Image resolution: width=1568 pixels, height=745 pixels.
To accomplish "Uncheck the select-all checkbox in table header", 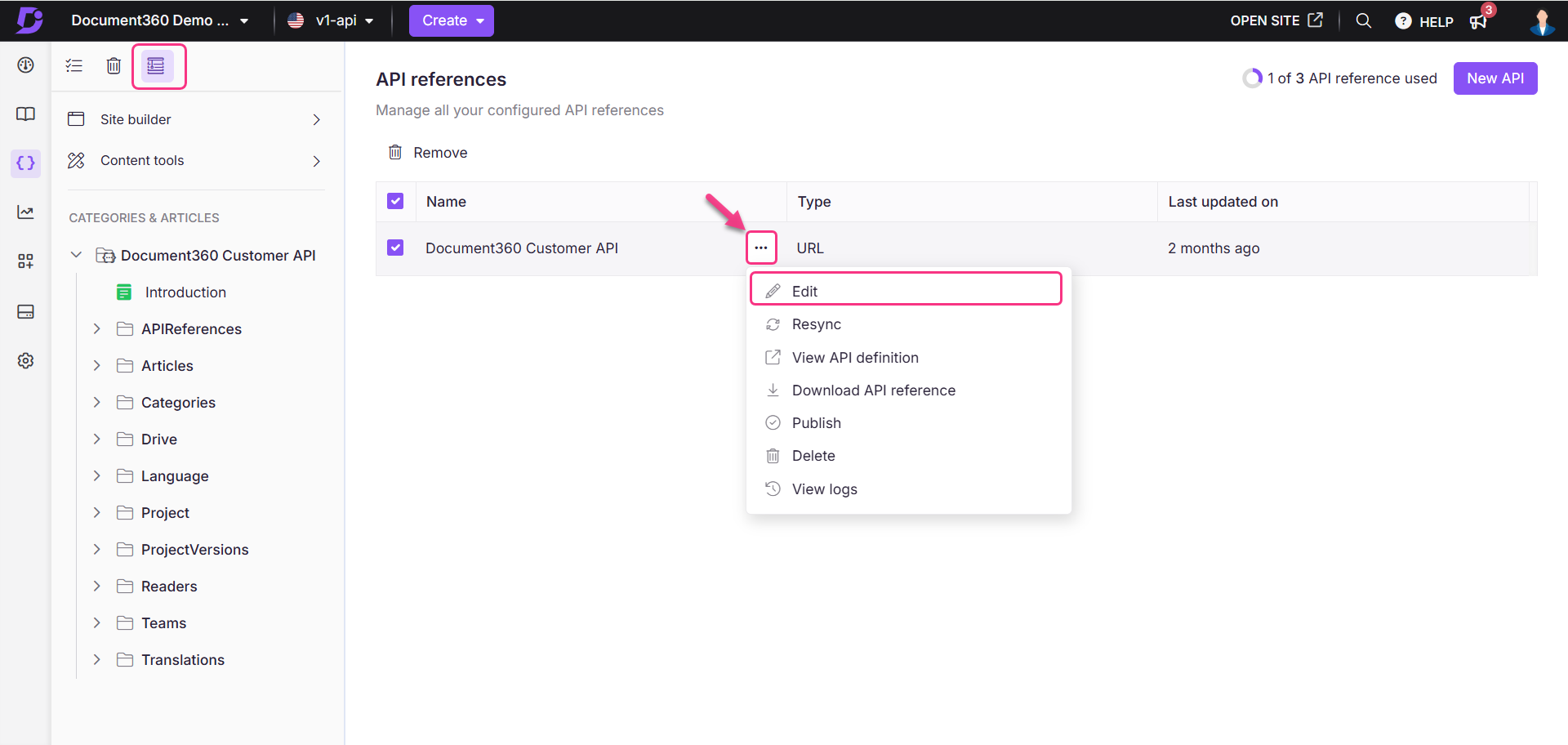I will 395,201.
